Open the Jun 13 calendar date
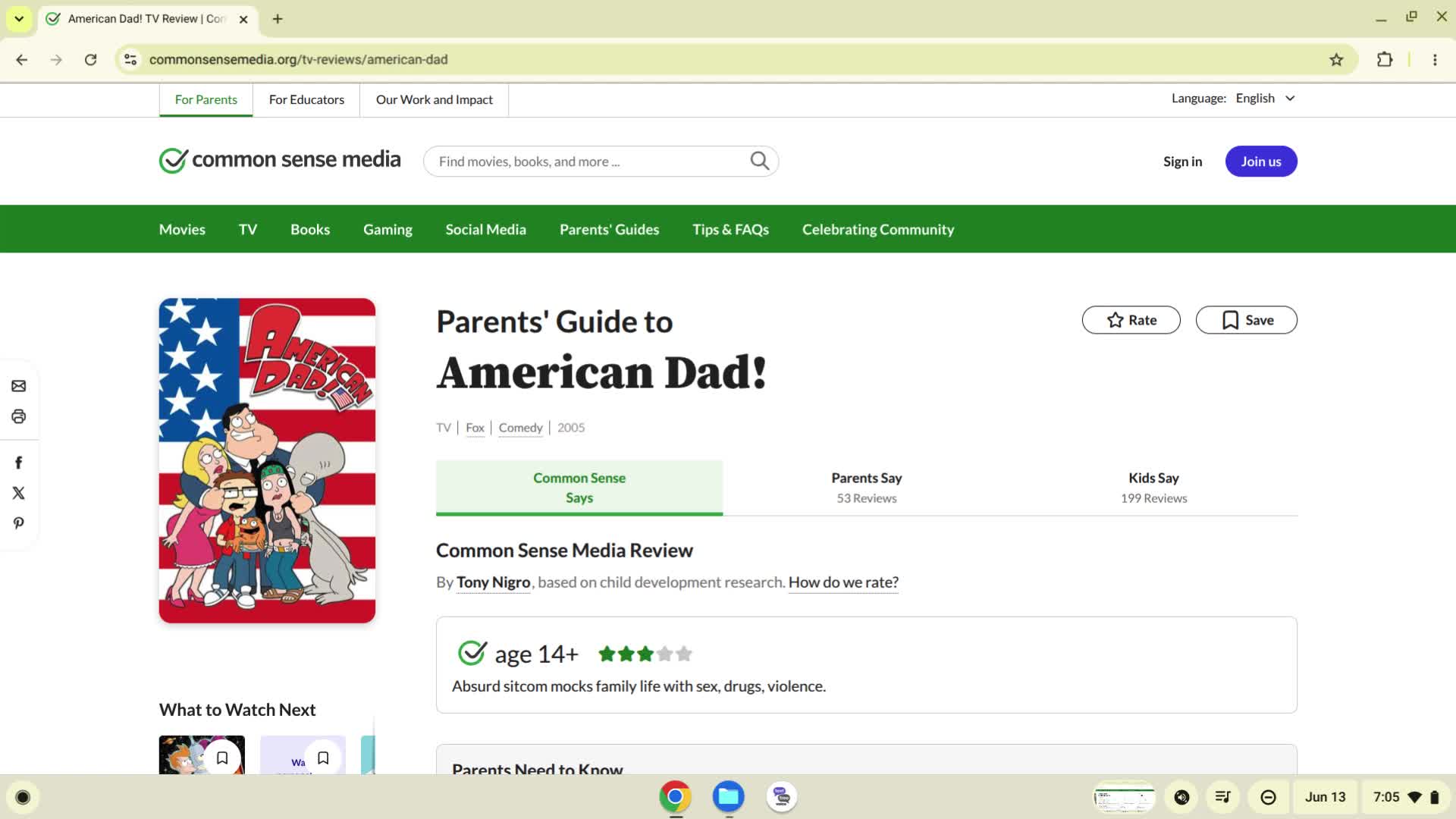Image resolution: width=1456 pixels, height=819 pixels. pos(1325,797)
